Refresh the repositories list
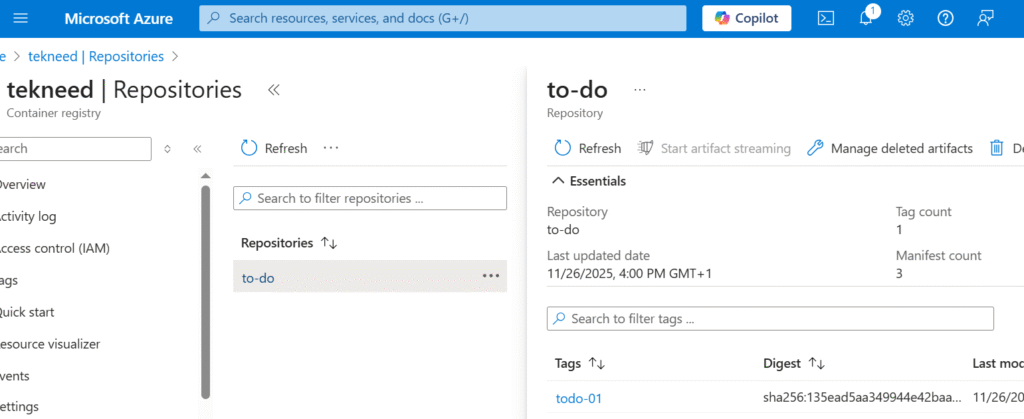The image size is (1024, 419). coord(274,148)
